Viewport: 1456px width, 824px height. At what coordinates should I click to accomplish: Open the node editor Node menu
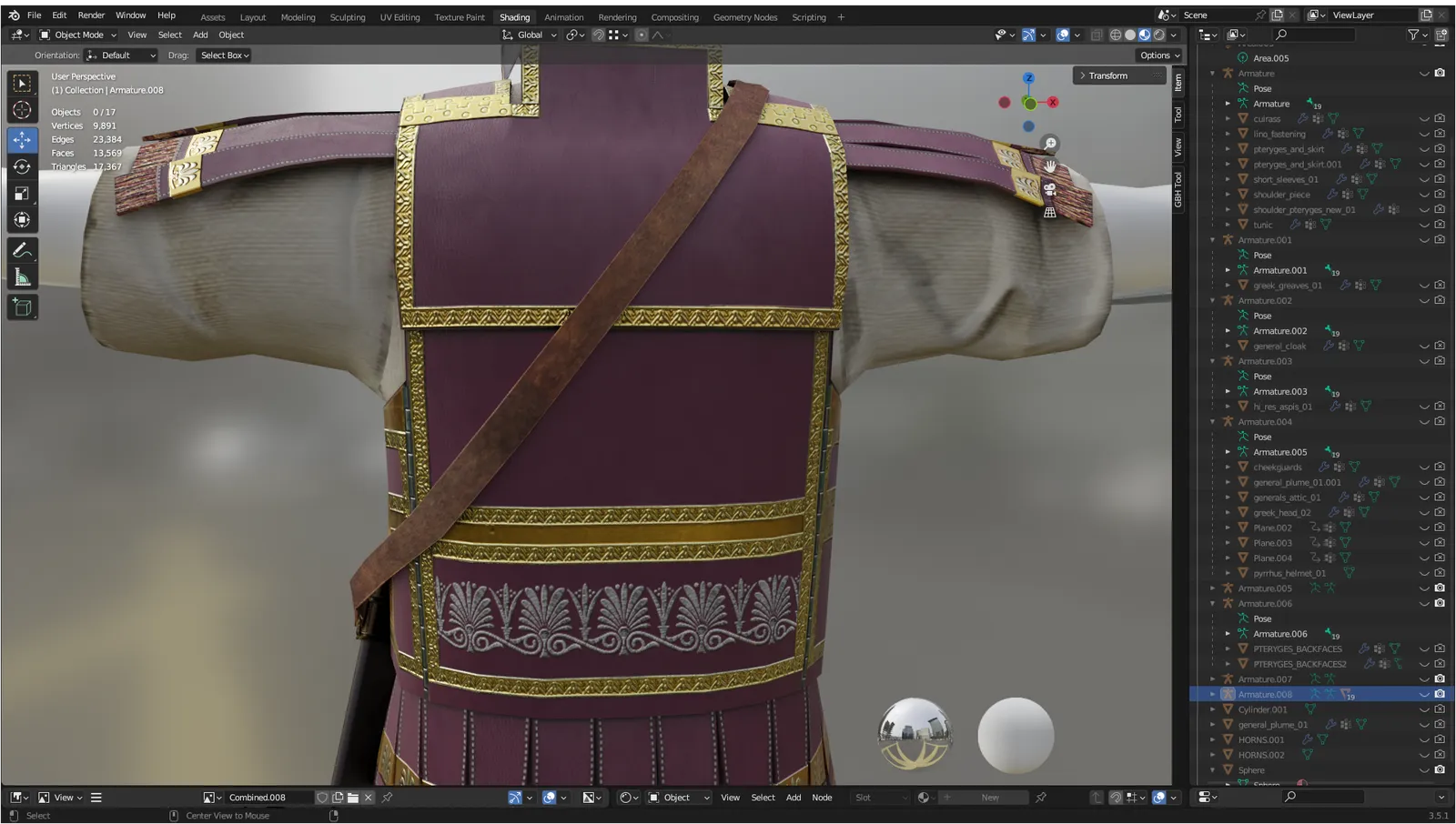coord(822,798)
